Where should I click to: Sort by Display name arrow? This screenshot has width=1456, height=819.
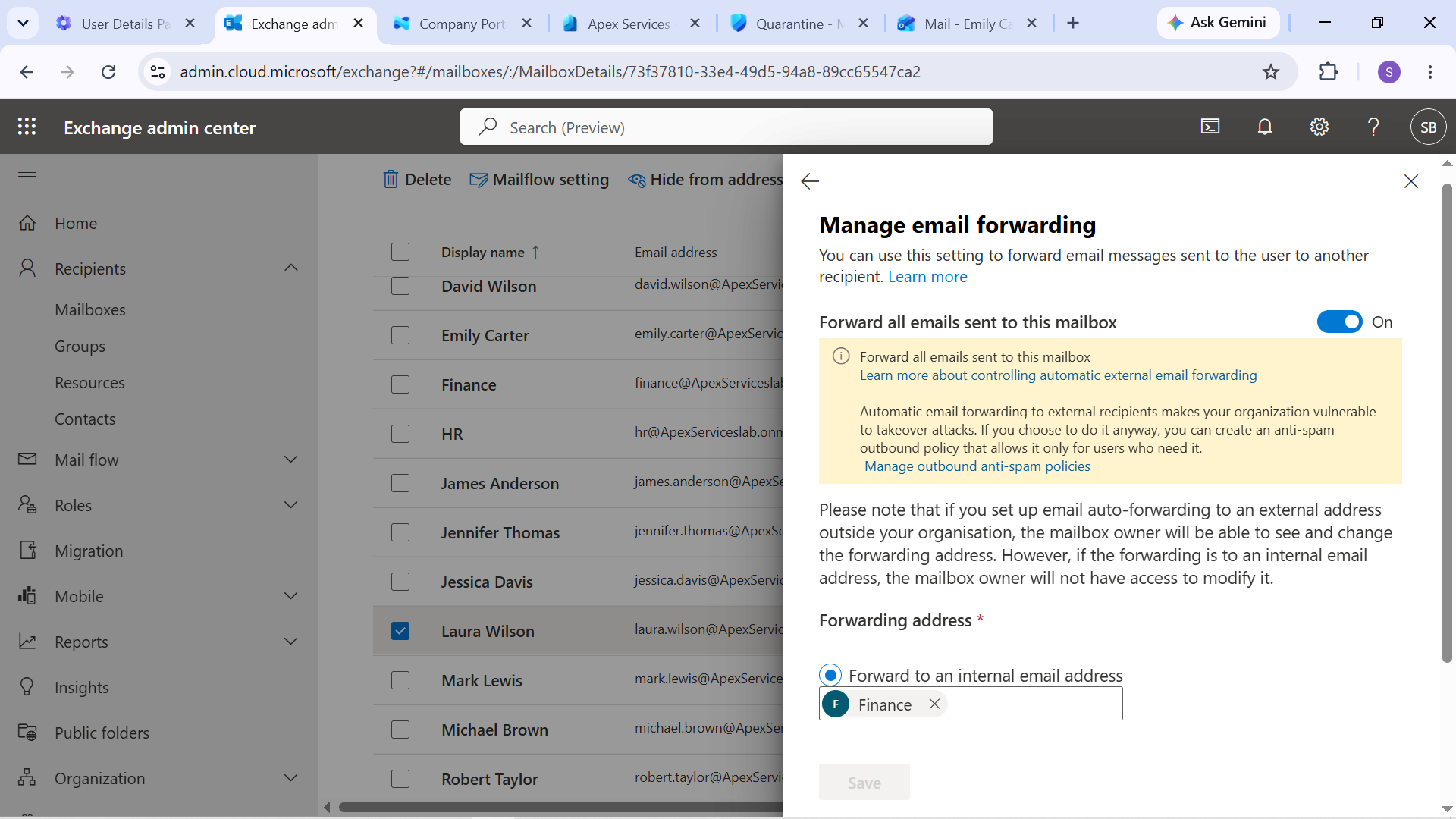[x=536, y=253]
